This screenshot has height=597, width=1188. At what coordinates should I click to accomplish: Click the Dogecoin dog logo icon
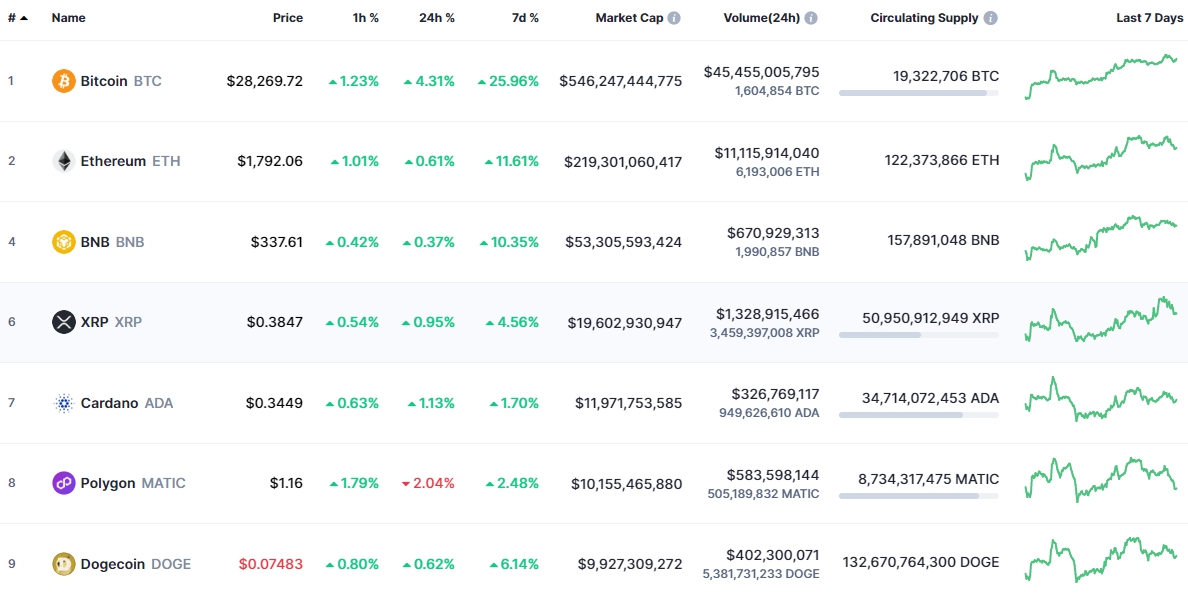(x=64, y=564)
